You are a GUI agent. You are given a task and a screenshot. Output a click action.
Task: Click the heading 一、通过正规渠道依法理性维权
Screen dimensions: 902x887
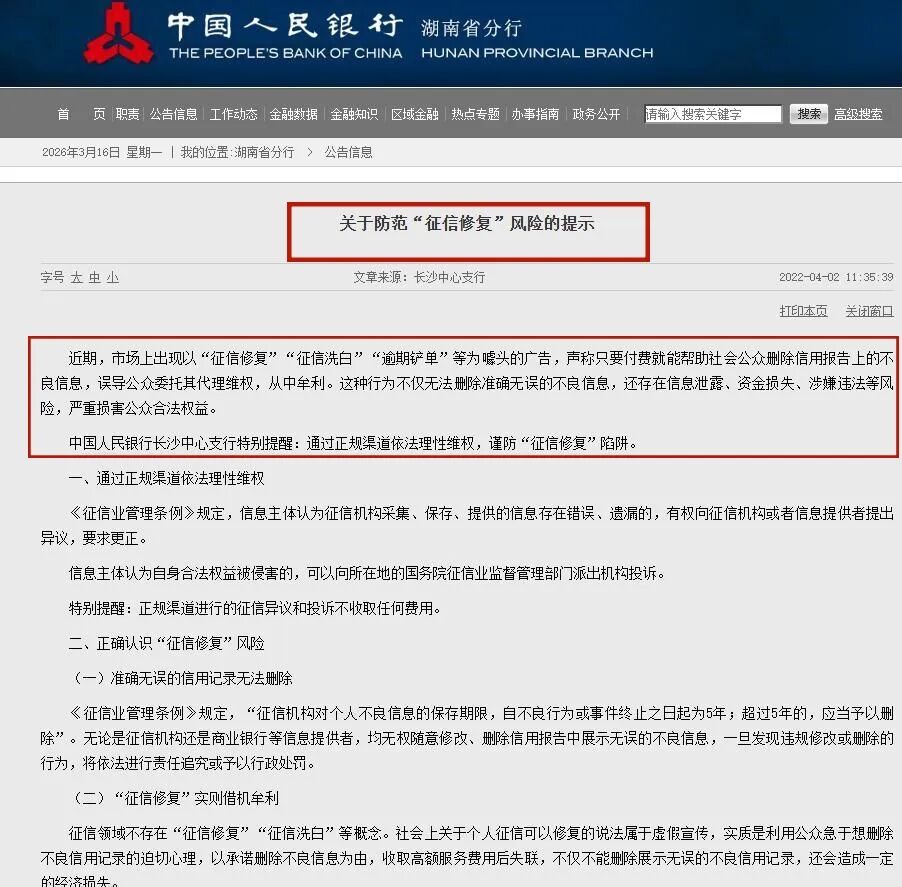point(166,479)
